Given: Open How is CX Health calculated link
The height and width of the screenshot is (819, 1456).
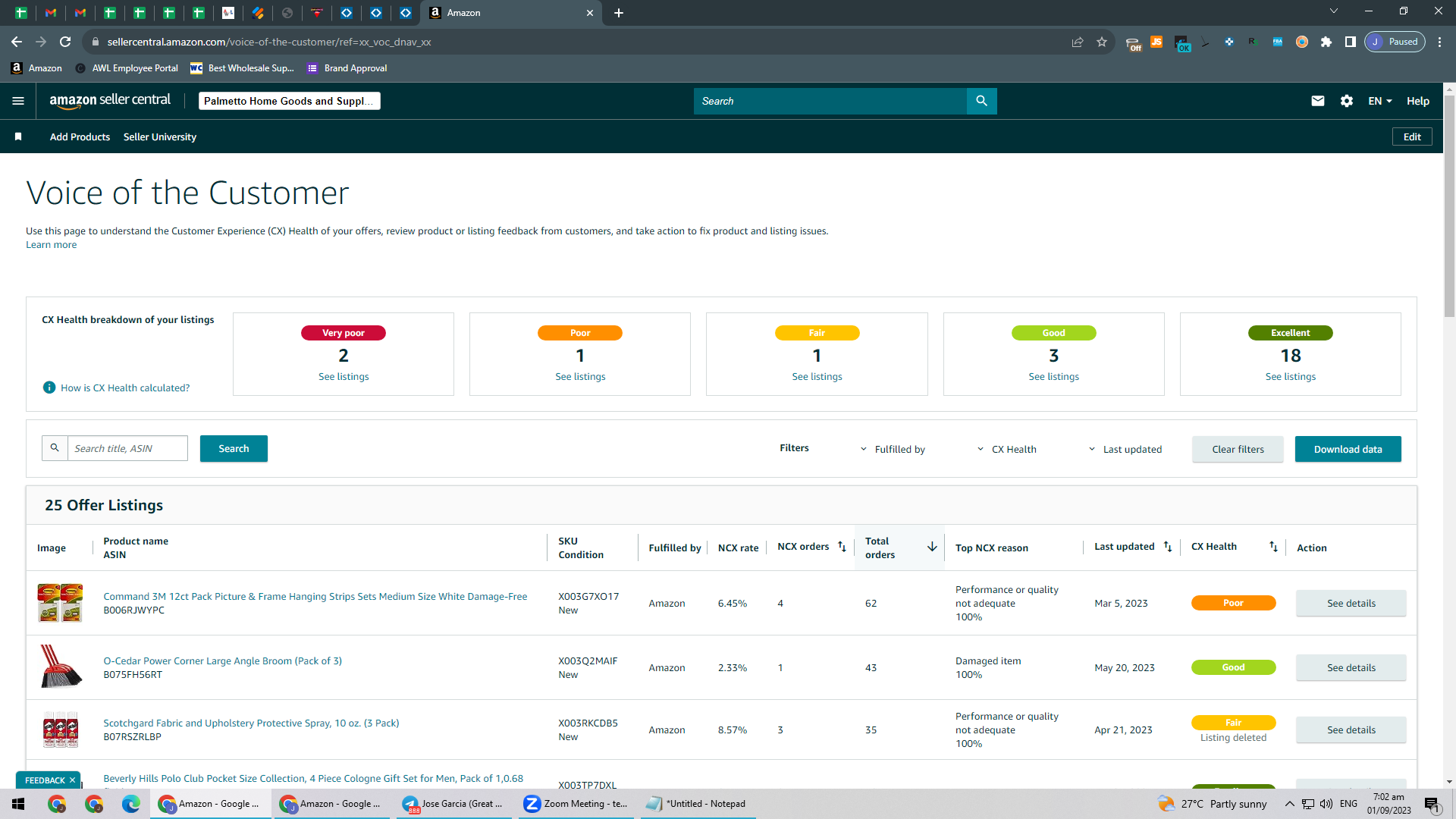Looking at the screenshot, I should pyautogui.click(x=125, y=388).
